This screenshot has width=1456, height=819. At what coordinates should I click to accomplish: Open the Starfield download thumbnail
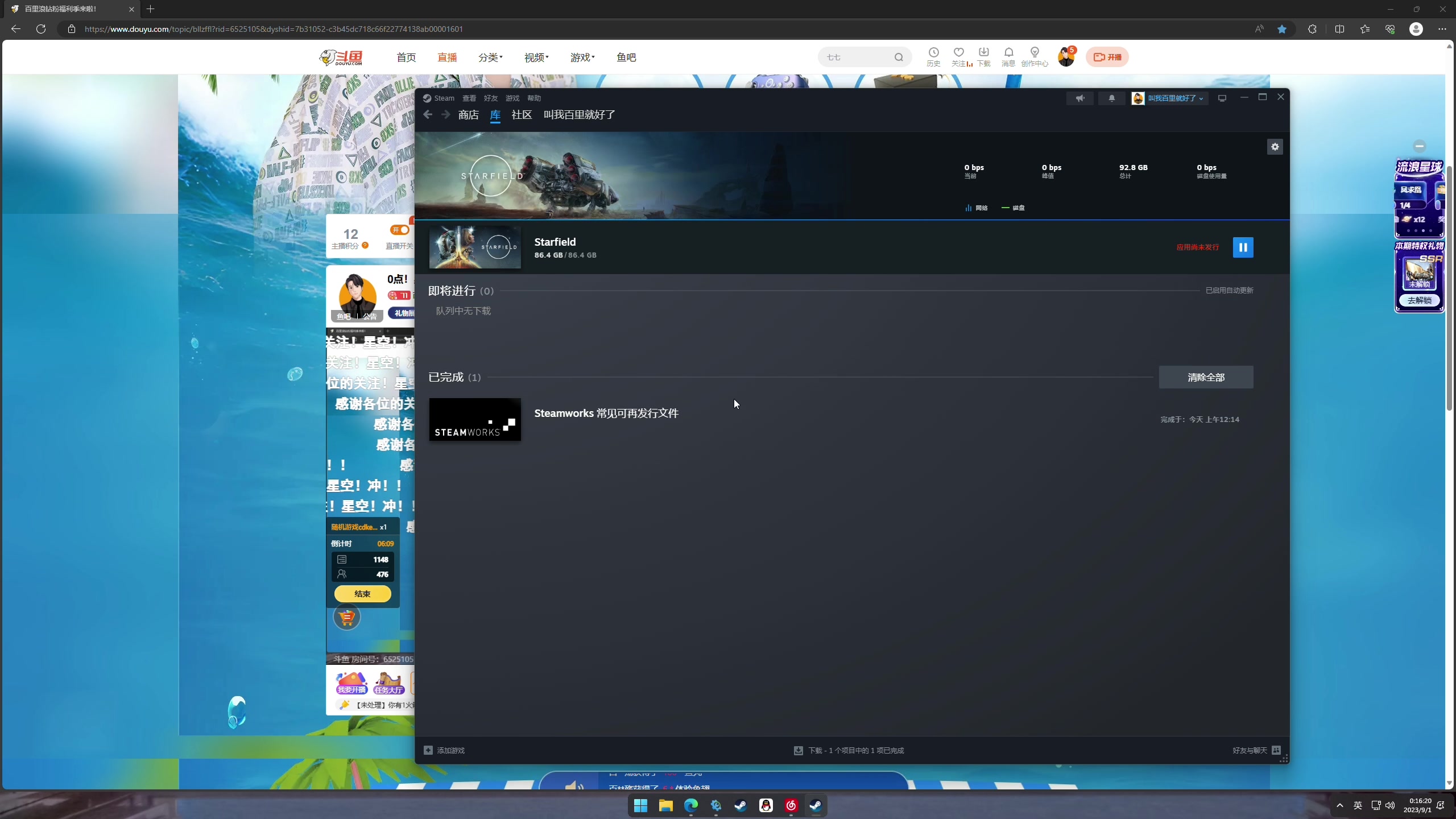(x=475, y=247)
